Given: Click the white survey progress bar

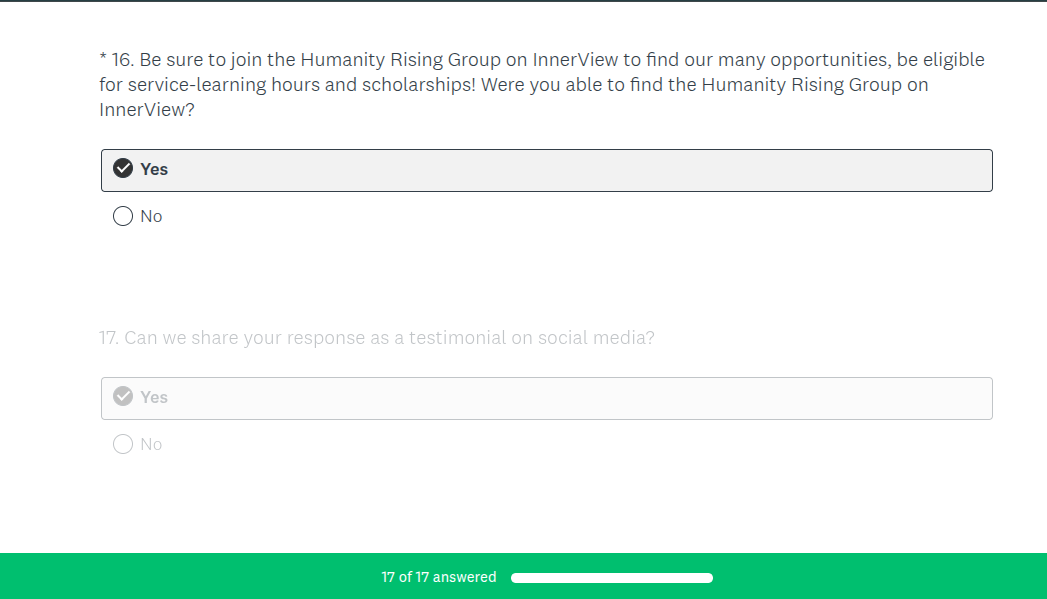Looking at the screenshot, I should 611,577.
